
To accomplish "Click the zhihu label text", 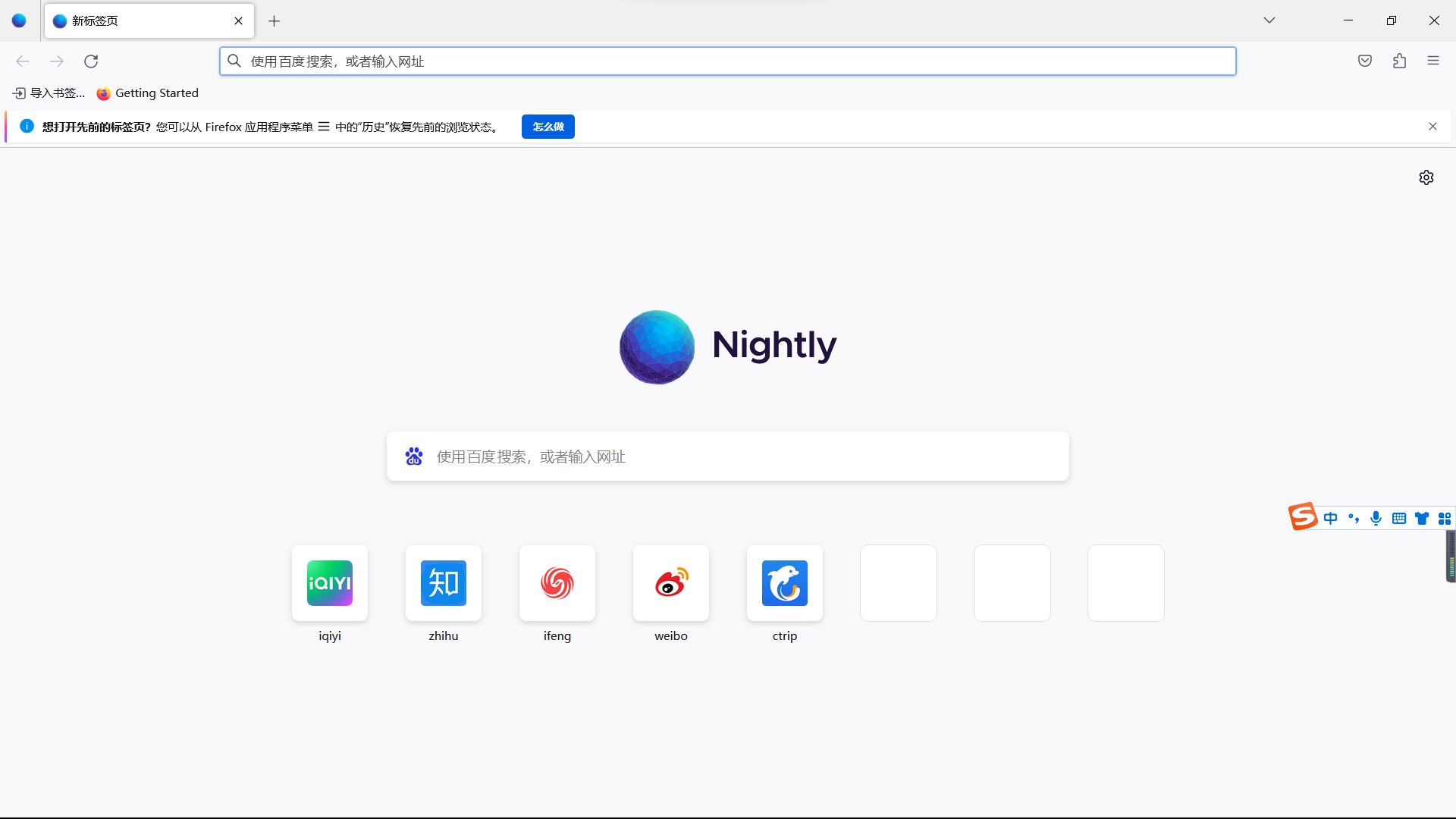I will click(x=444, y=636).
